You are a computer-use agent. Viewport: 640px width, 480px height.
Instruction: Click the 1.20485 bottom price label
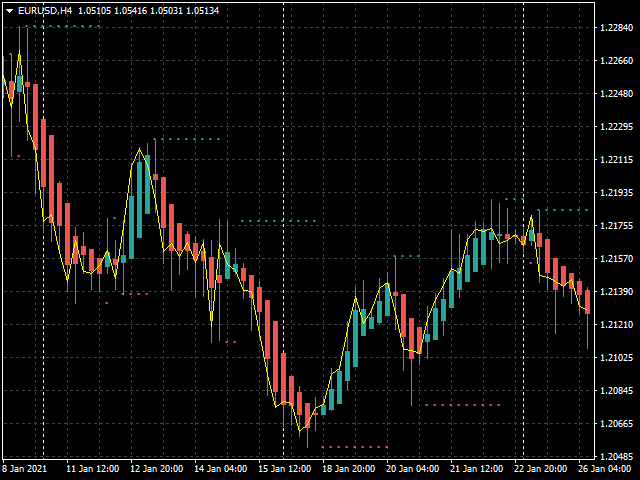click(x=616, y=456)
